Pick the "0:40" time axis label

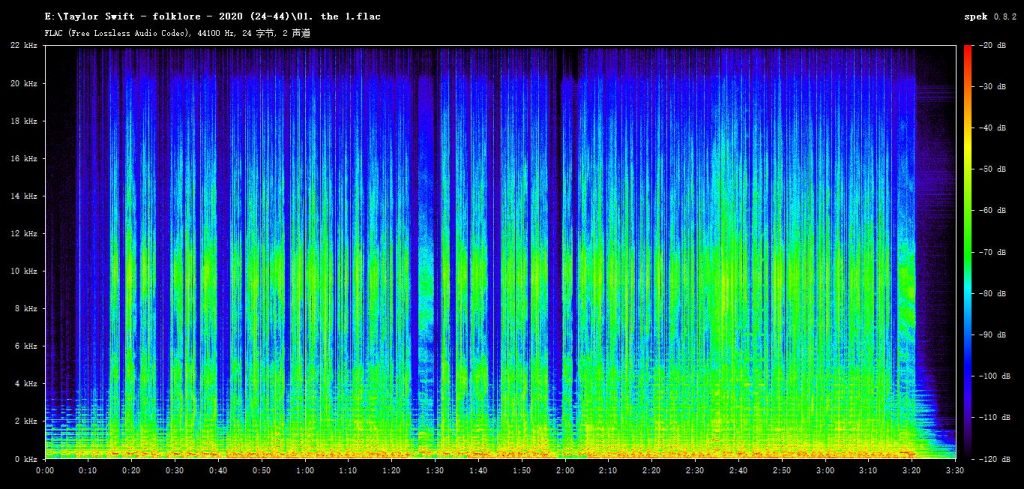[x=218, y=470]
